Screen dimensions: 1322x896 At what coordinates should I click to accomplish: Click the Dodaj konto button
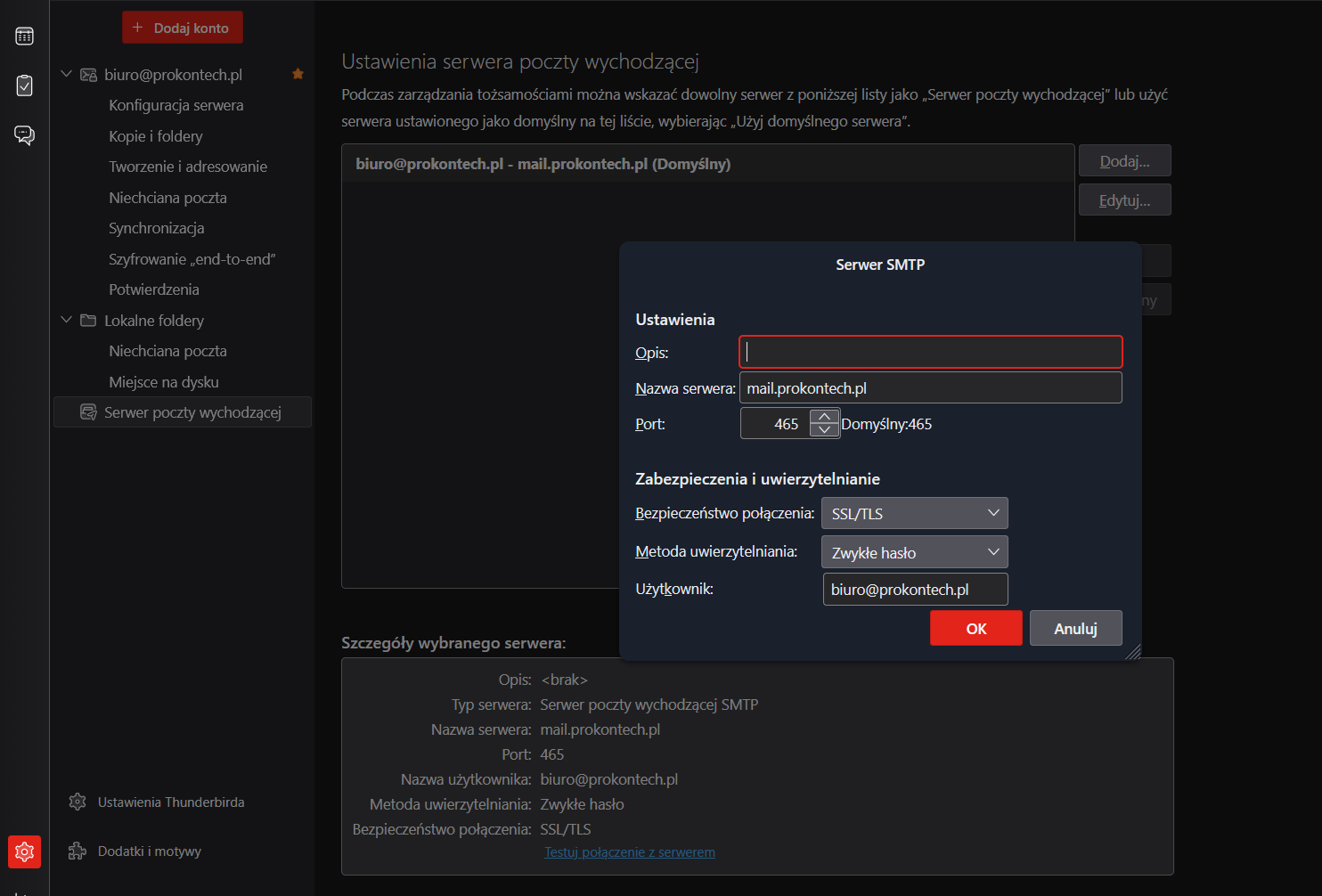[182, 28]
